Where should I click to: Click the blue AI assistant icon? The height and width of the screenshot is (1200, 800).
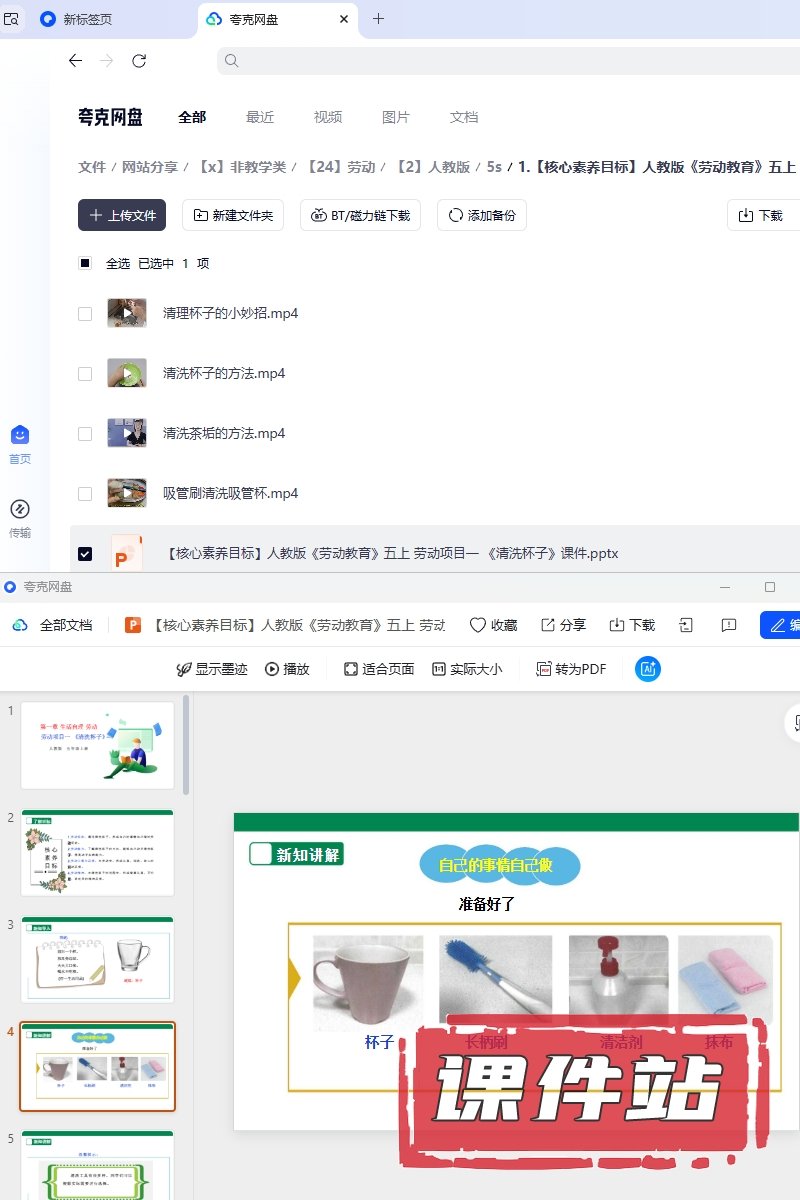(648, 669)
